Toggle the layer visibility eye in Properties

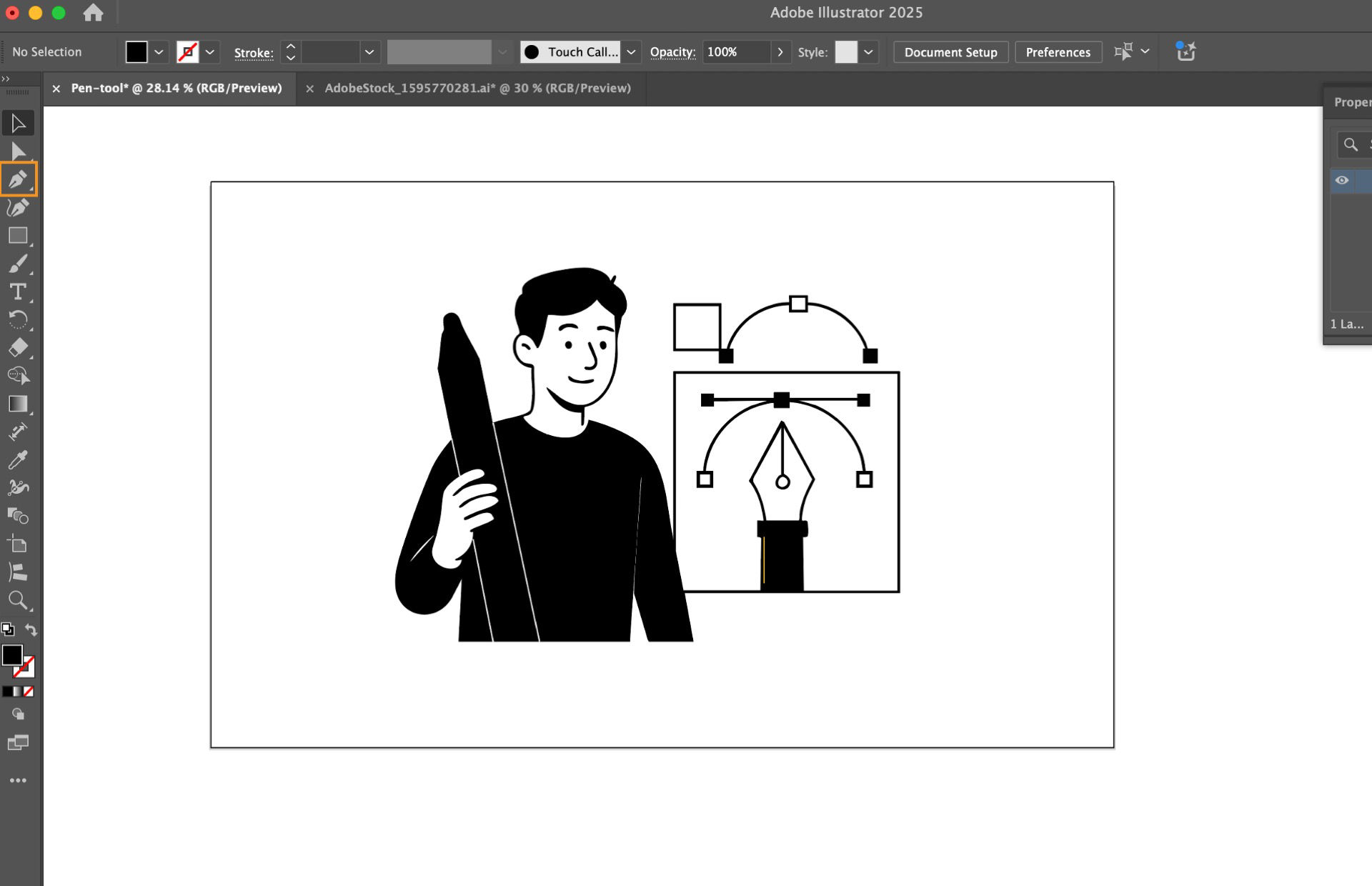(x=1342, y=181)
